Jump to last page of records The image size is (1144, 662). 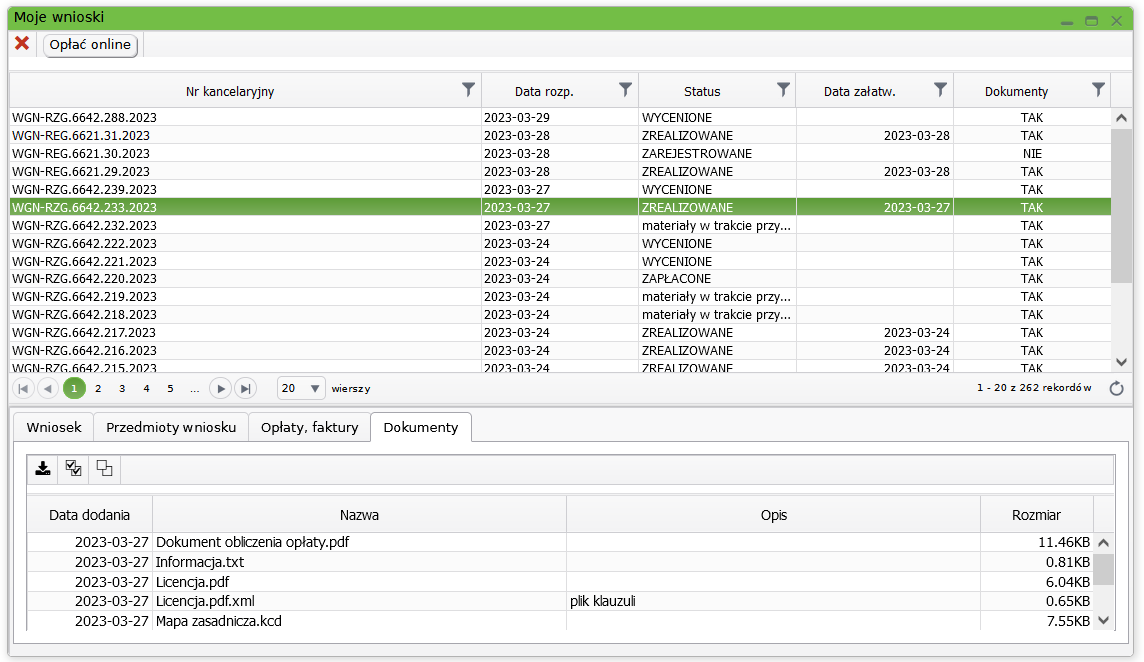click(x=245, y=388)
